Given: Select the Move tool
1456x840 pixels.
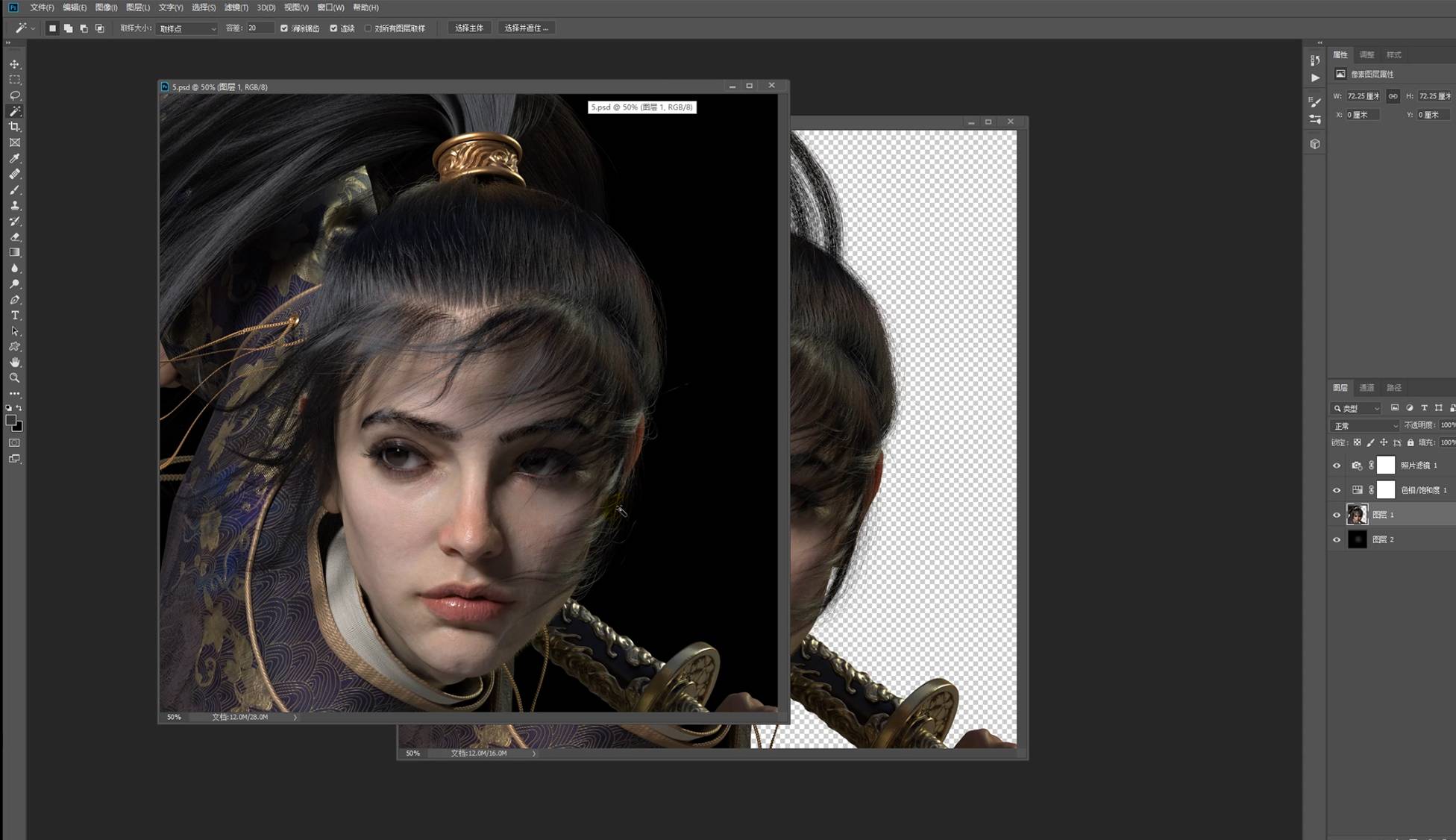Looking at the screenshot, I should (14, 64).
